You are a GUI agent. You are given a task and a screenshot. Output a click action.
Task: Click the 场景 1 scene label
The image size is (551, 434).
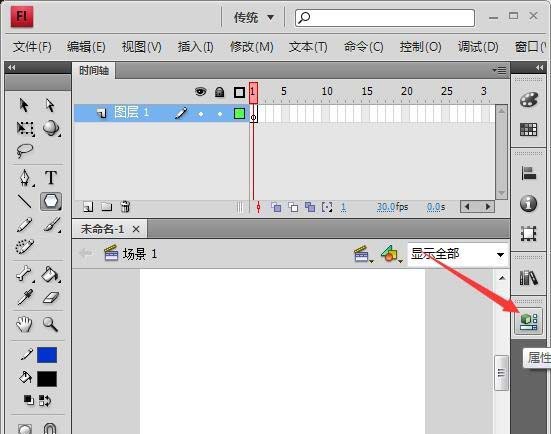pos(140,254)
